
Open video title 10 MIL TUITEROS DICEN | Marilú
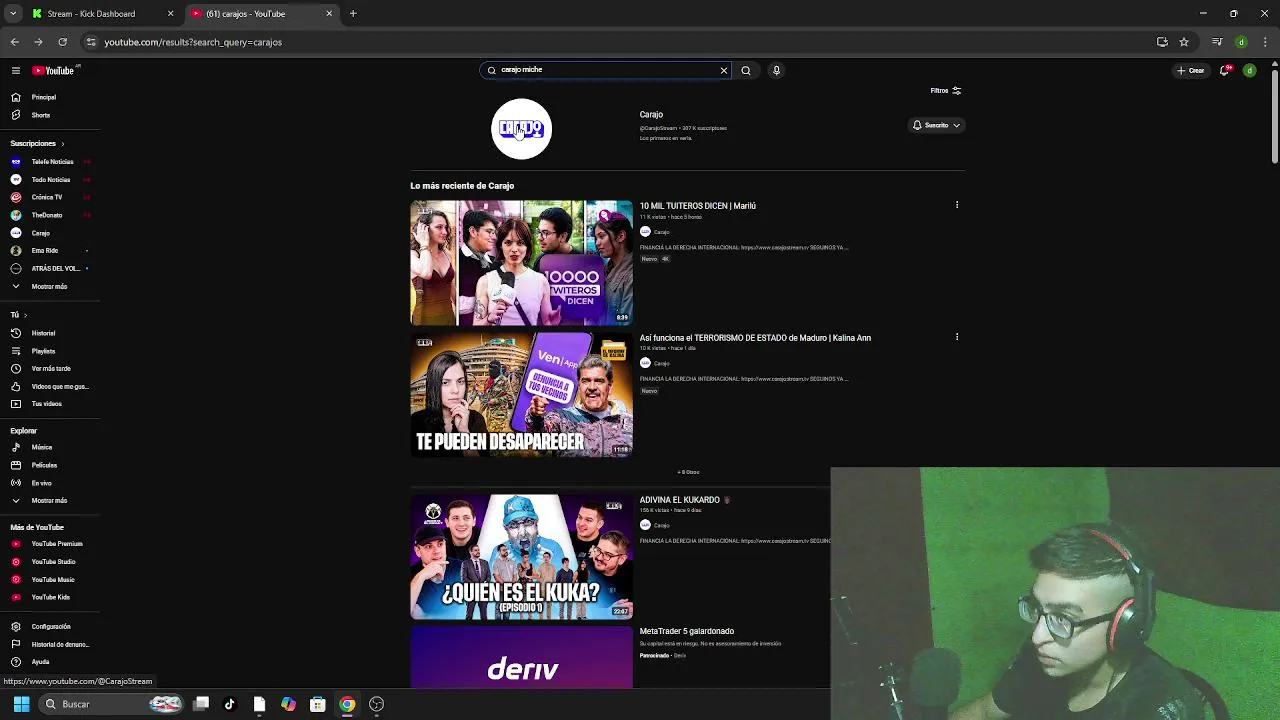[x=698, y=206]
